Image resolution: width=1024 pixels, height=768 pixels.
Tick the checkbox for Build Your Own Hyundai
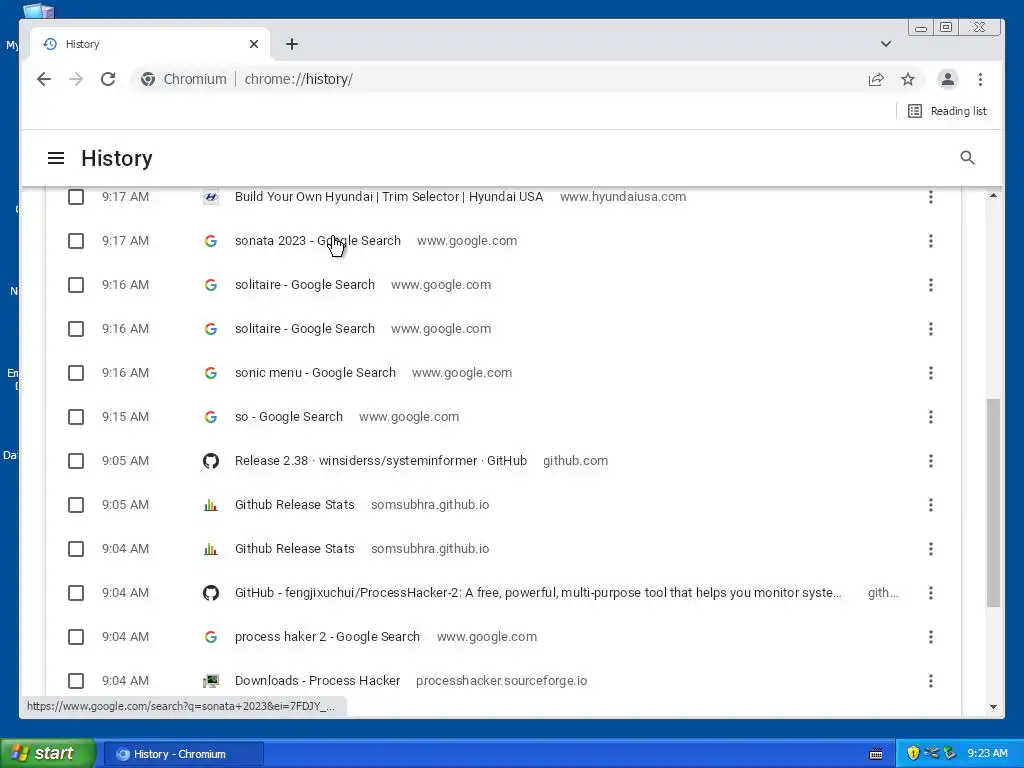coord(76,197)
